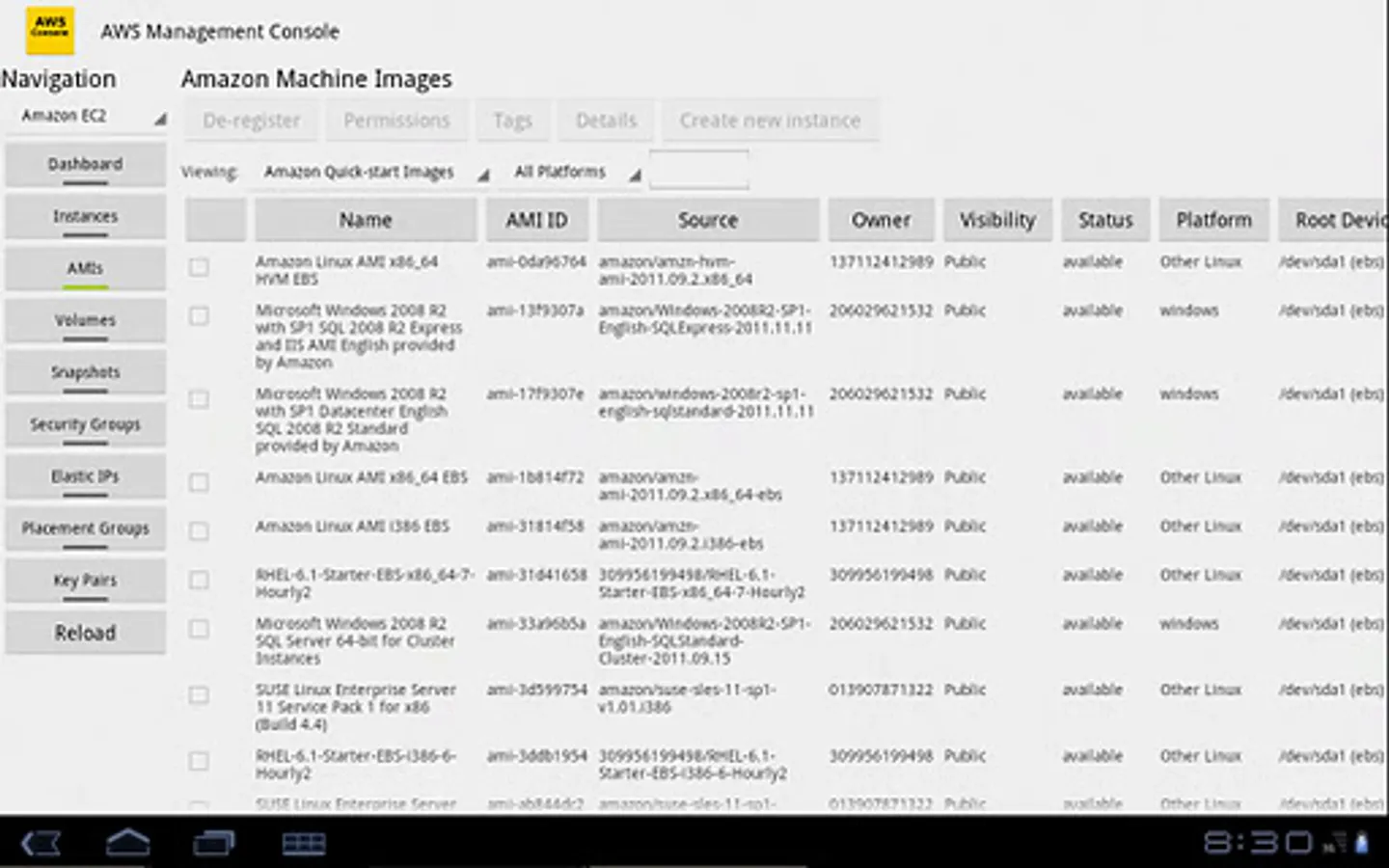Open the Dashboard navigation item
Viewport: 1389px width, 868px height.
(85, 164)
